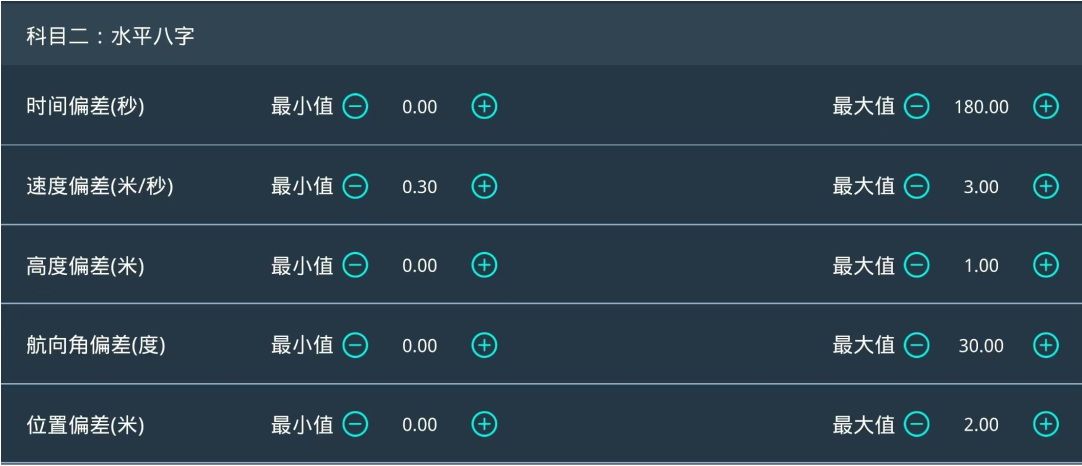Increase 时间偏差 minimum value

(484, 106)
